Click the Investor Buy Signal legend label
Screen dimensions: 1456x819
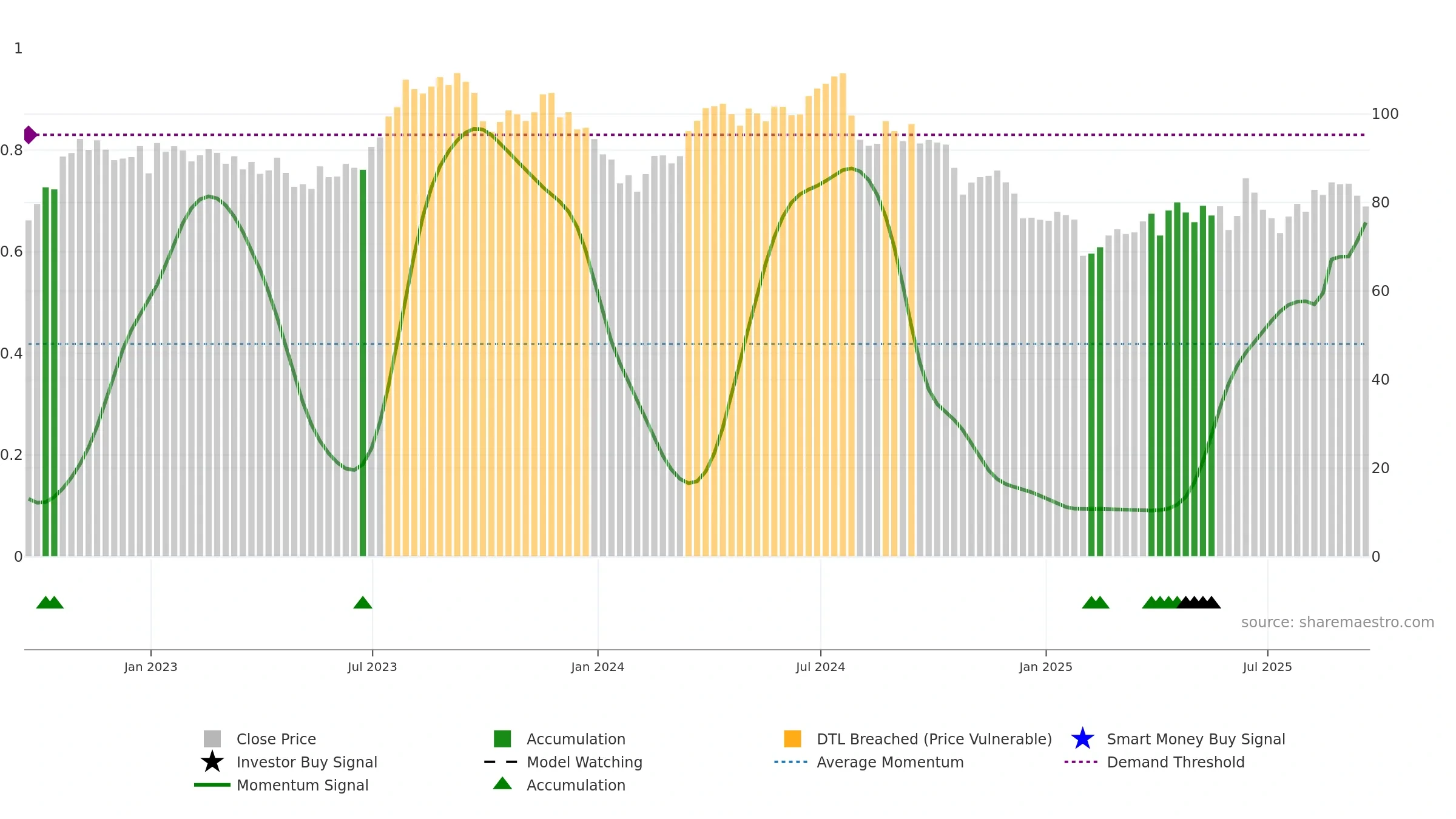tap(307, 763)
